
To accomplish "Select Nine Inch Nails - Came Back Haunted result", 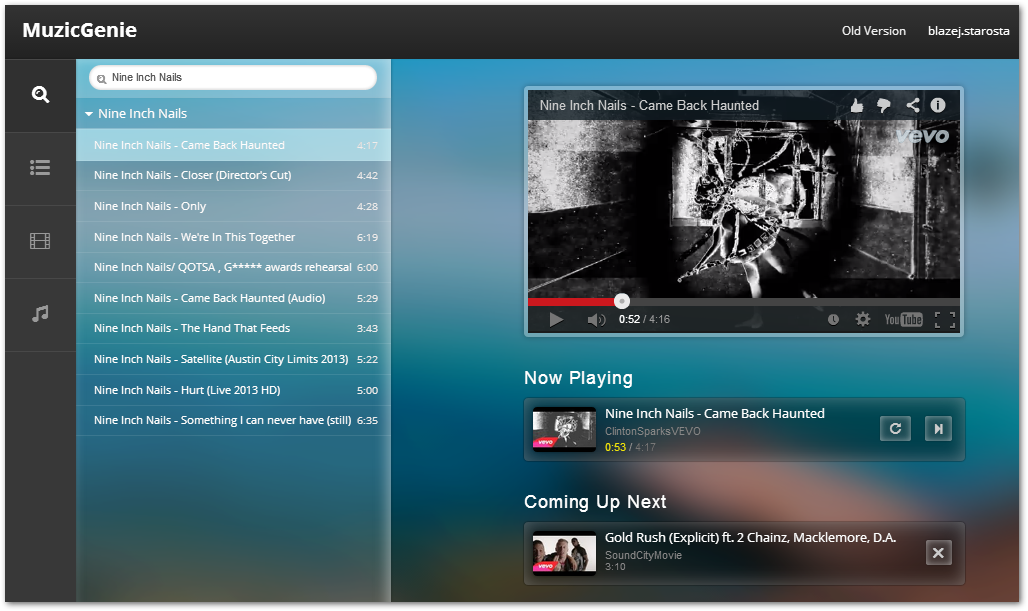I will click(x=233, y=145).
